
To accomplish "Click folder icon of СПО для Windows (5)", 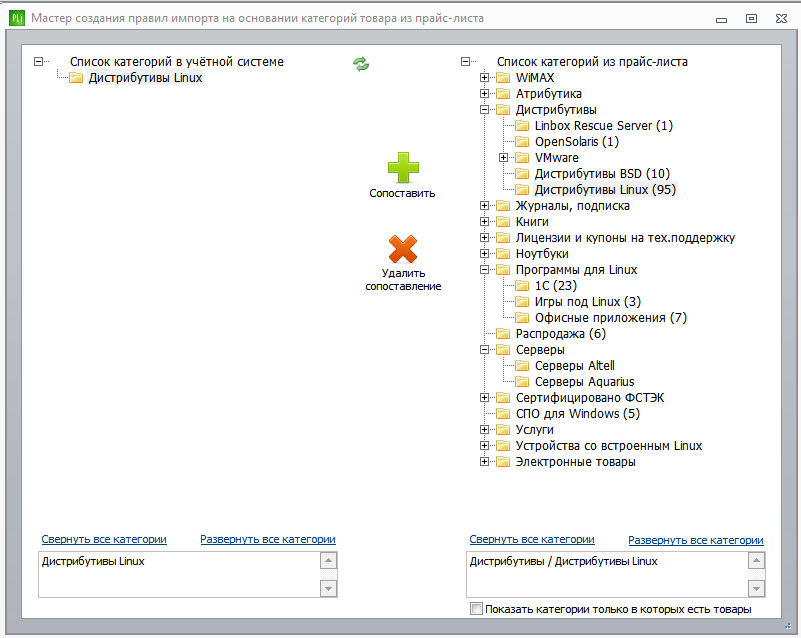I will pos(503,414).
